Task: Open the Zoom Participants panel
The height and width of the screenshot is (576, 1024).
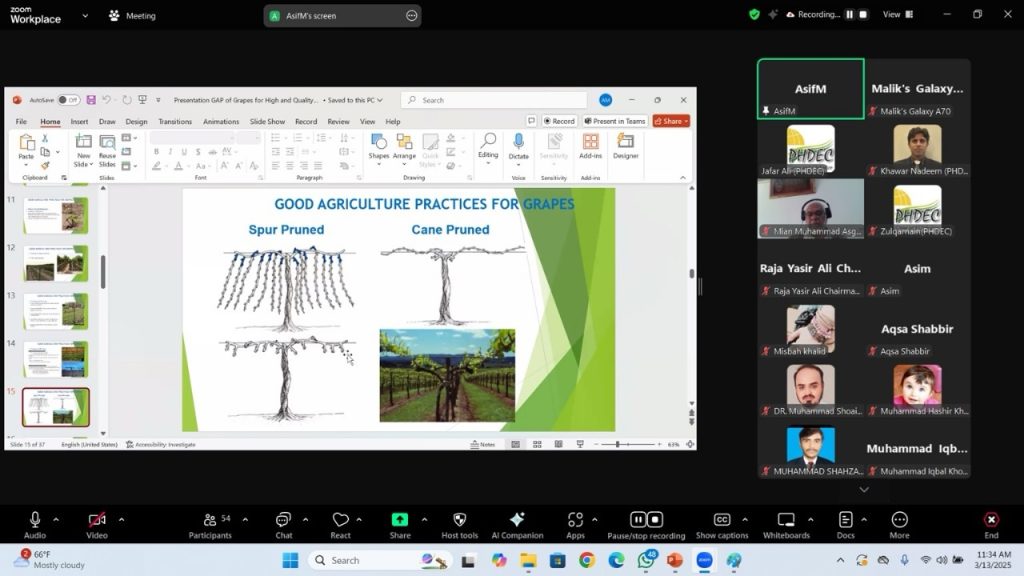Action: coord(210,520)
